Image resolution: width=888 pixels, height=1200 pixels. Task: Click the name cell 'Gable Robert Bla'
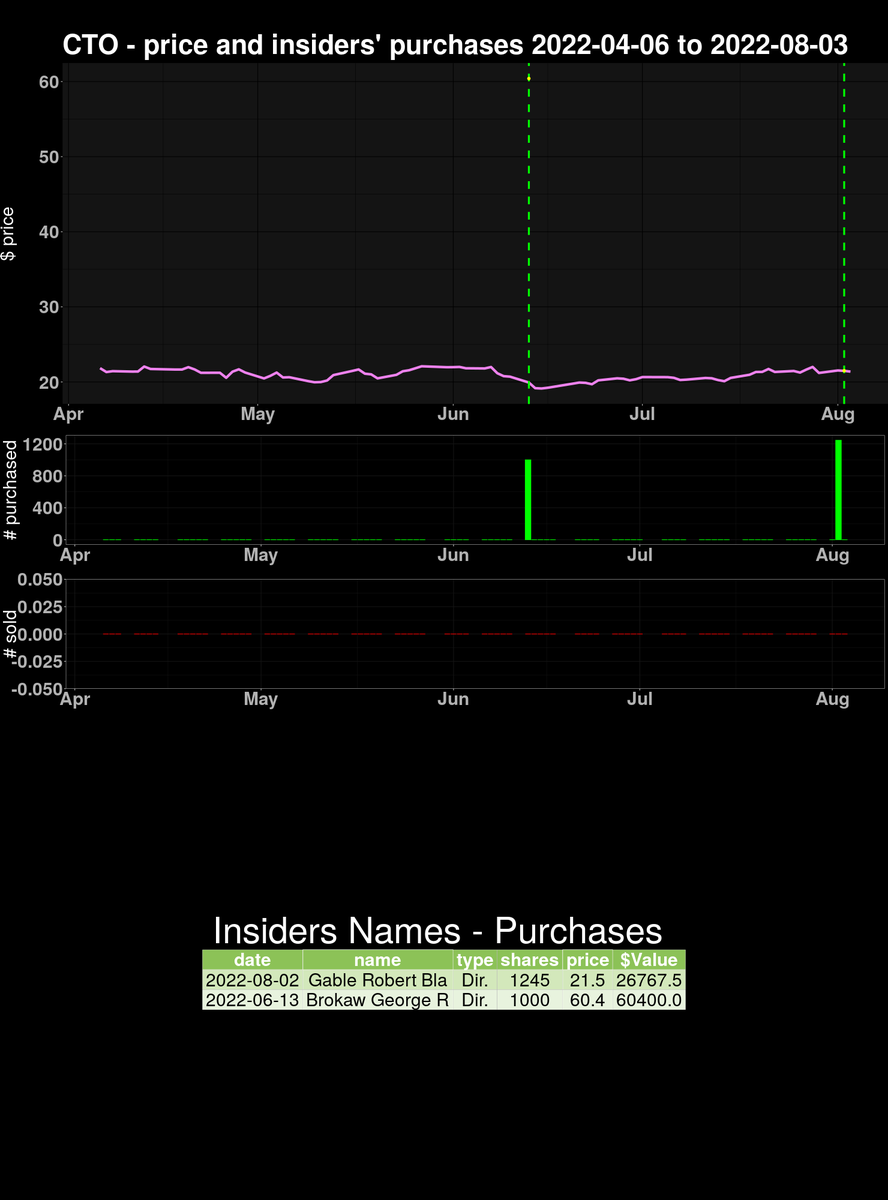coord(378,981)
